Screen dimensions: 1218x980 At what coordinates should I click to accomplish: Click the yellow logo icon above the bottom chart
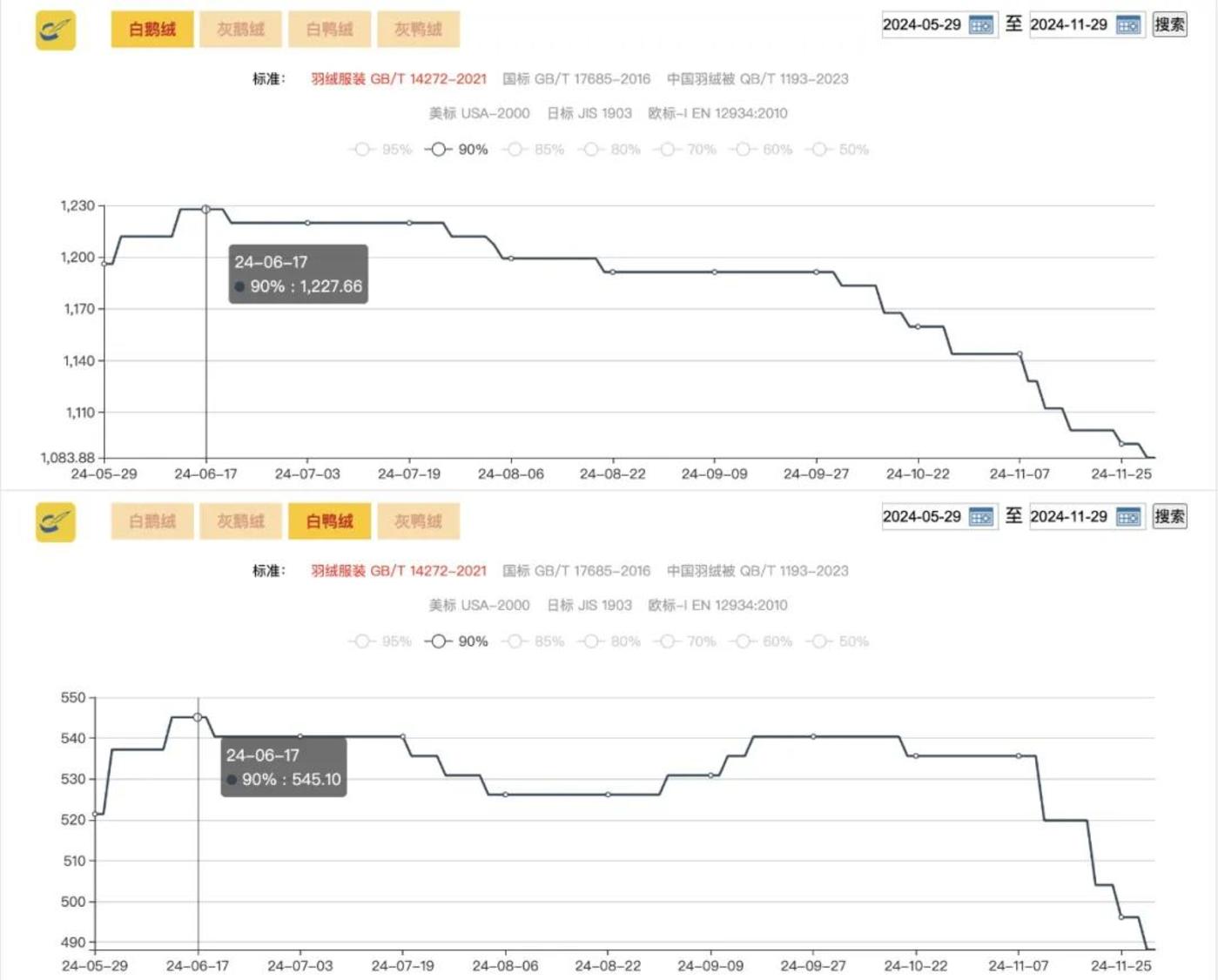click(56, 521)
